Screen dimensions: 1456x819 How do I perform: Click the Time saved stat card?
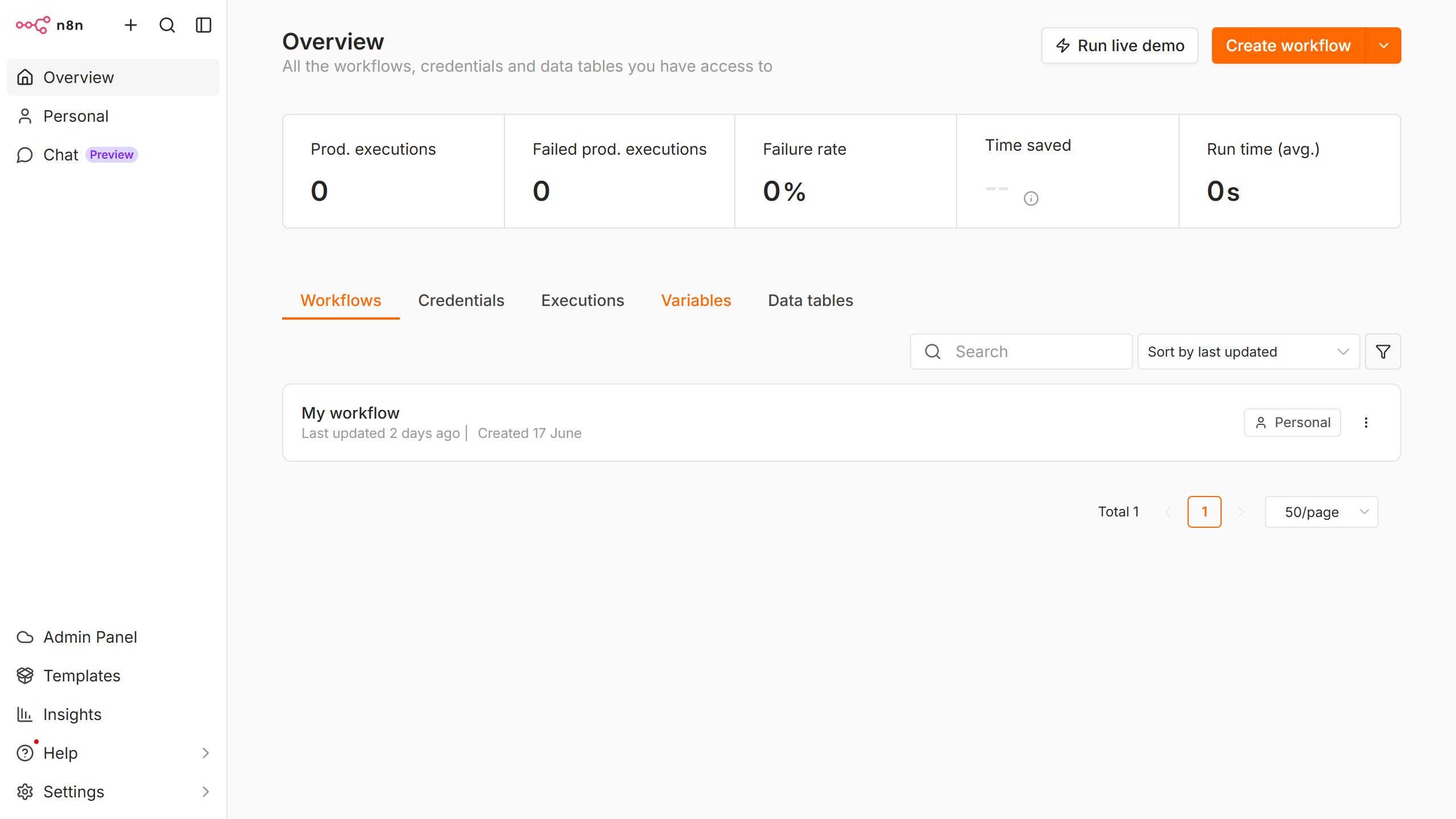1068,171
